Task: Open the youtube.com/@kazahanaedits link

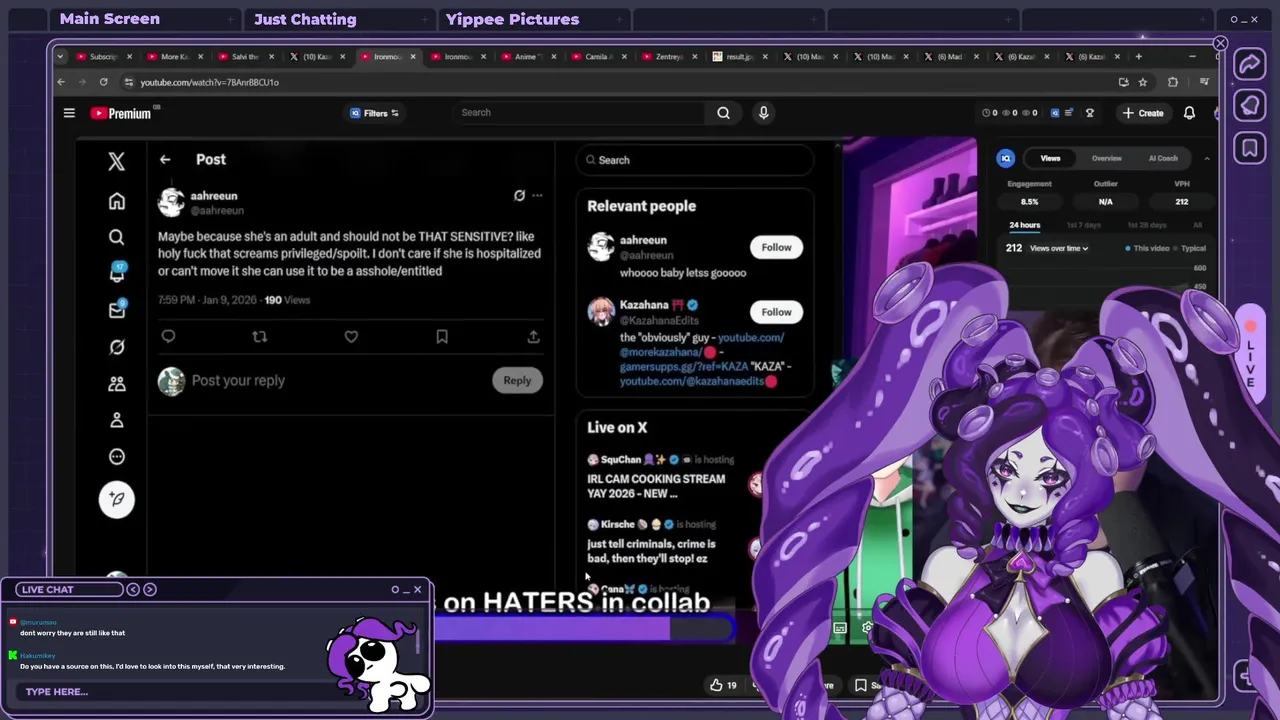Action: 692,381
